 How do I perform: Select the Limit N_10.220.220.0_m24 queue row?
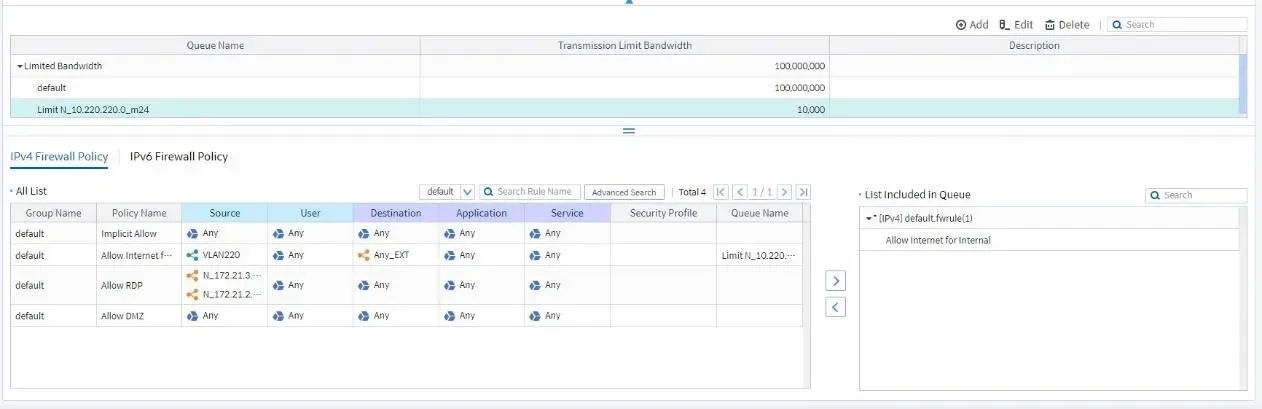[x=624, y=108]
